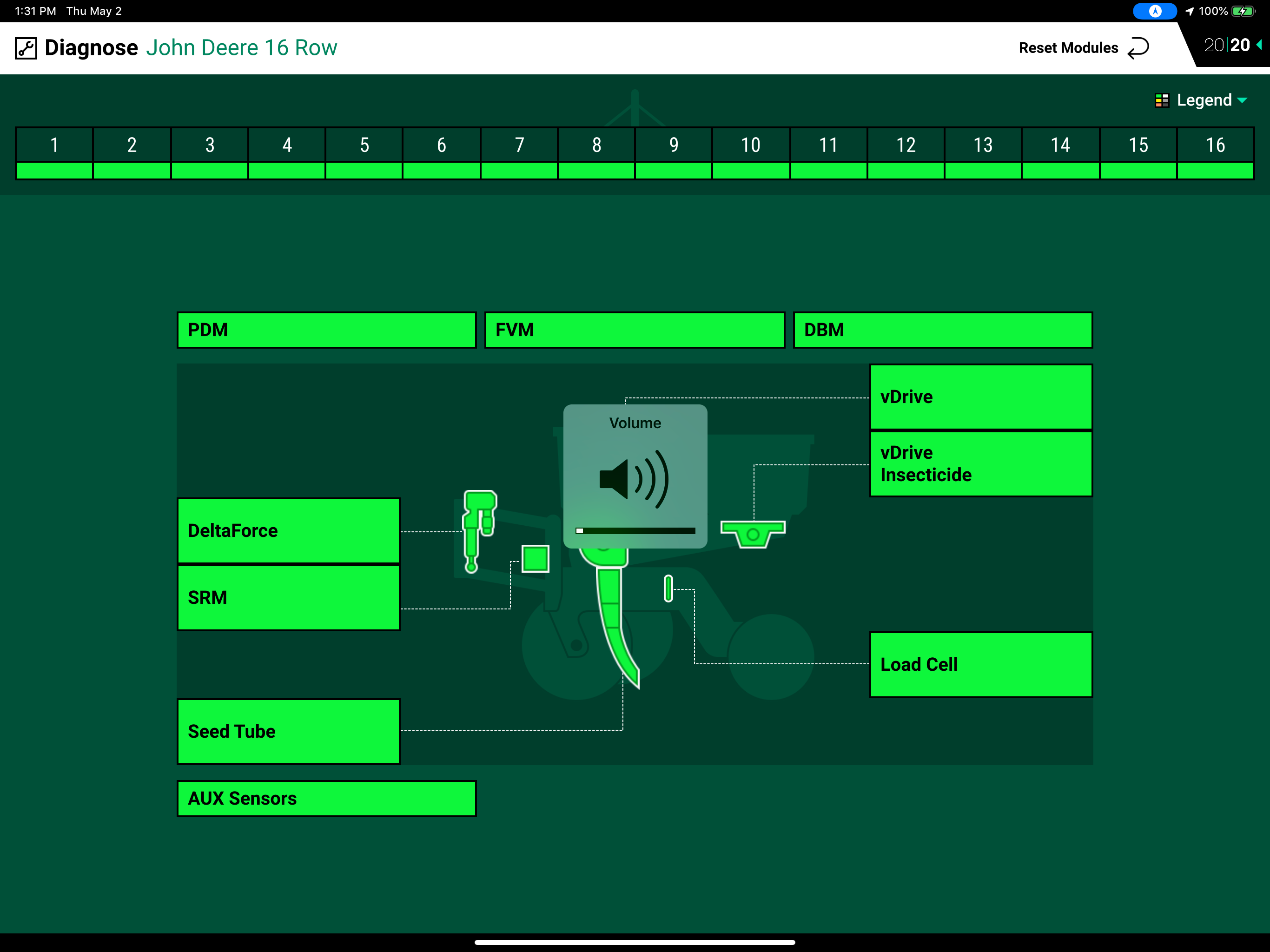Collapse the 20|20 side arrow
This screenshot has height=952, width=1270.
point(1259,45)
